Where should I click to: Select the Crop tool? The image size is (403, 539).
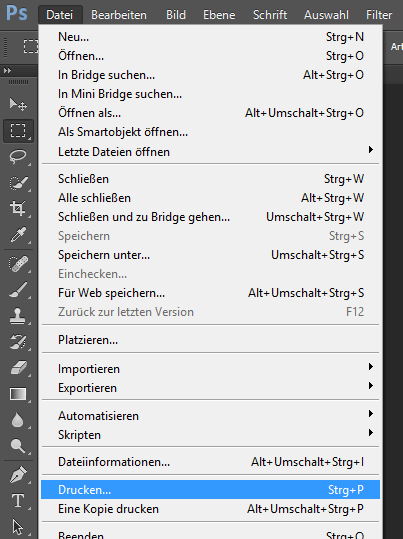coord(18,209)
